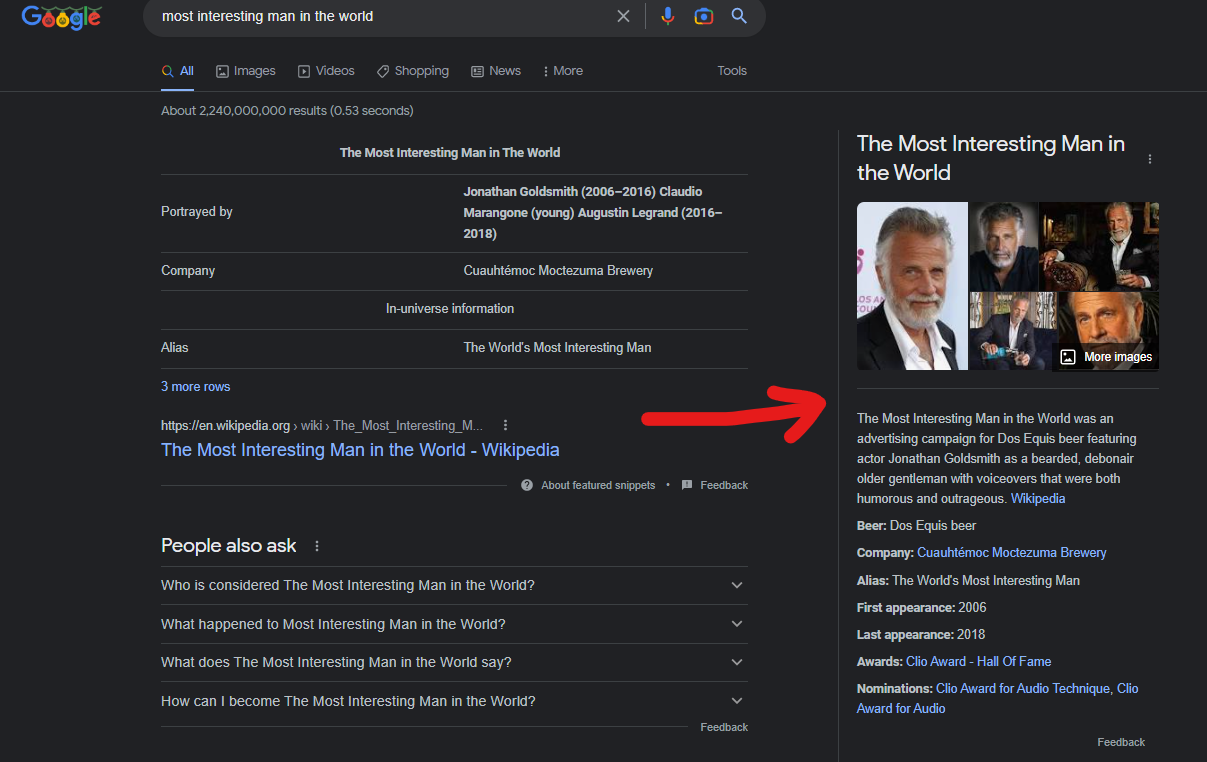Open thumbnail of man pouring blue bottle
The height and width of the screenshot is (762, 1207).
click(x=1010, y=332)
